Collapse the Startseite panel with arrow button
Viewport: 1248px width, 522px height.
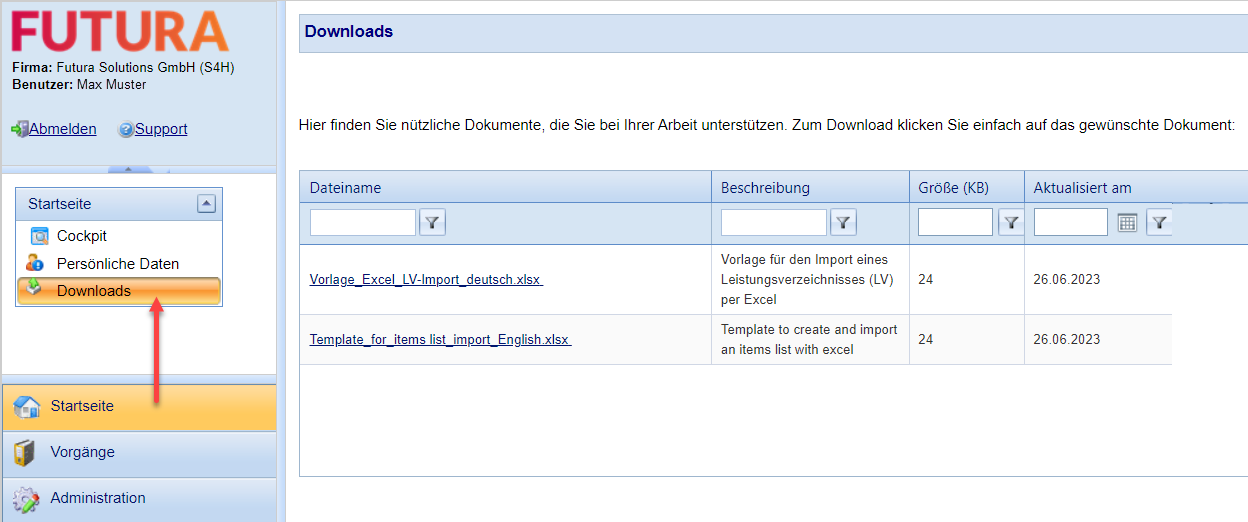(206, 204)
